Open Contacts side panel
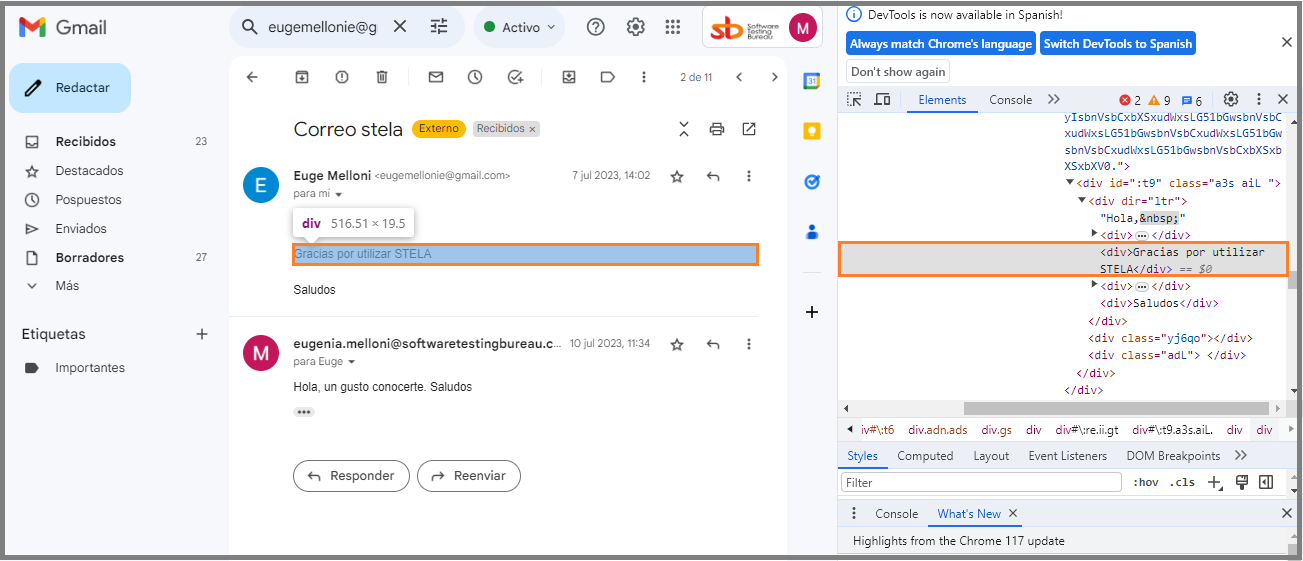 tap(812, 232)
